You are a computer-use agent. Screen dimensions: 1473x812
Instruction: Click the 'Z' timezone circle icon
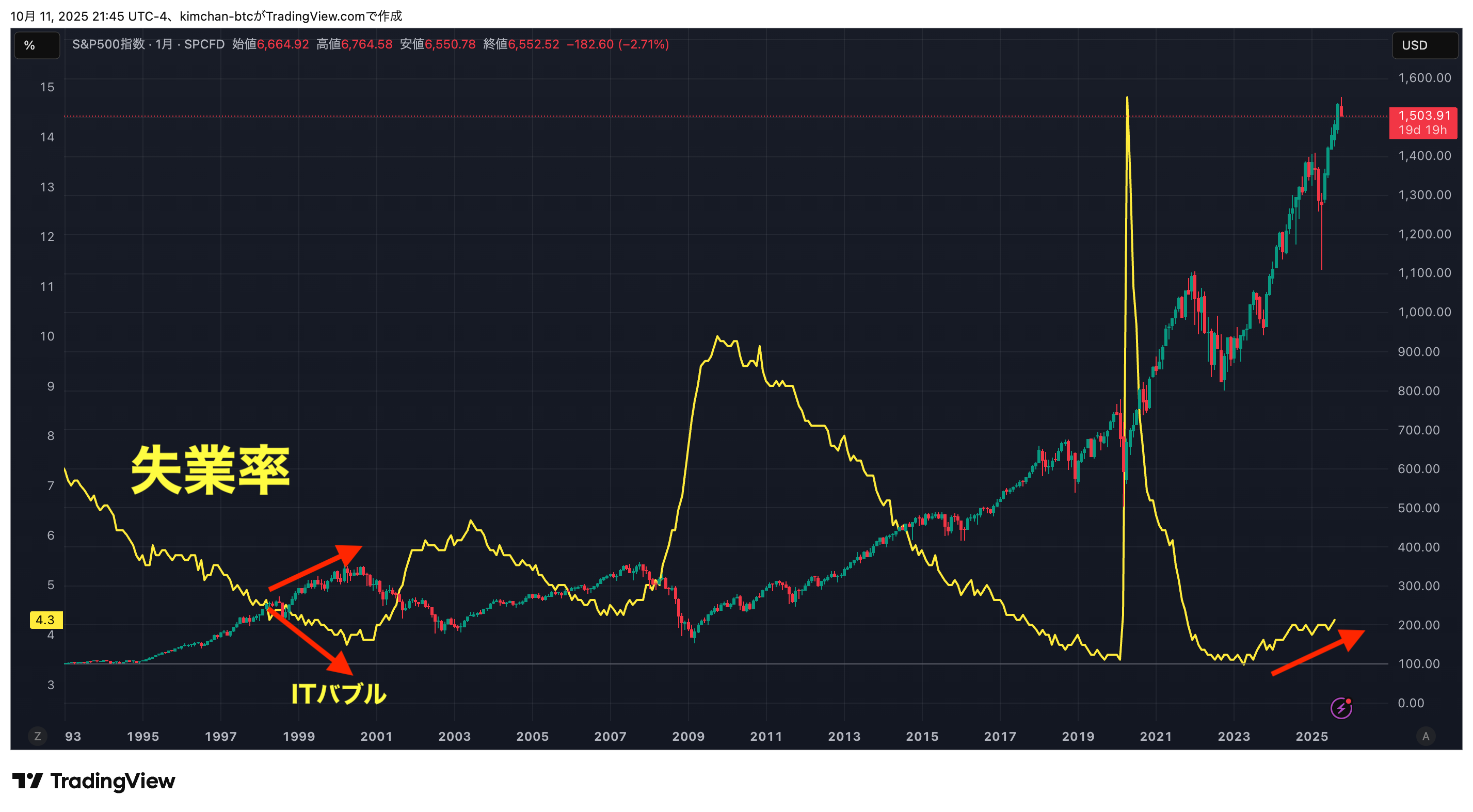tap(38, 736)
